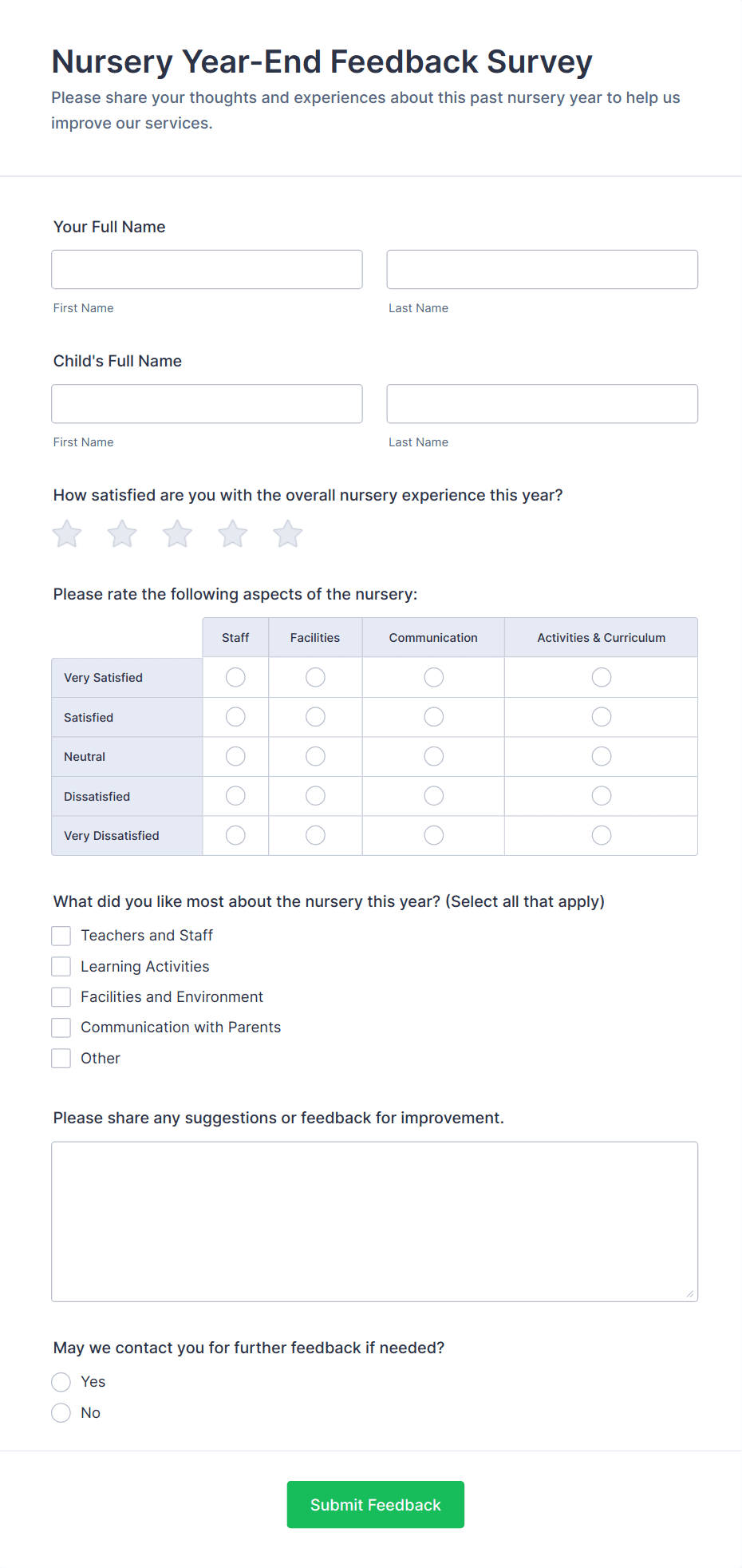Mark Staff as Very Satisfied
This screenshot has width=742, height=1568.
click(x=235, y=678)
